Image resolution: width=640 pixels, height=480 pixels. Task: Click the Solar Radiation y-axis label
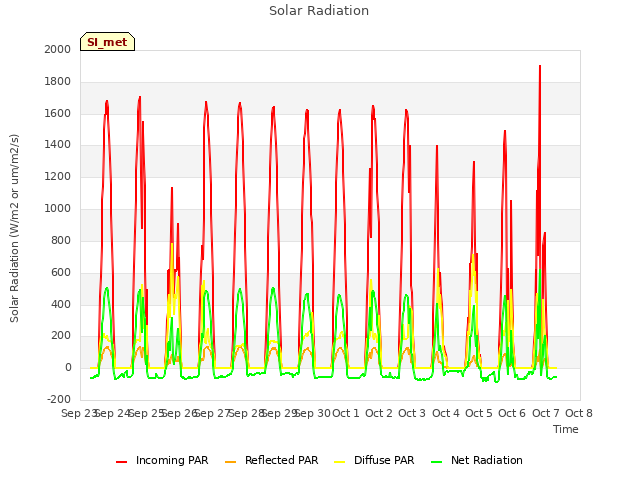pyautogui.click(x=14, y=228)
